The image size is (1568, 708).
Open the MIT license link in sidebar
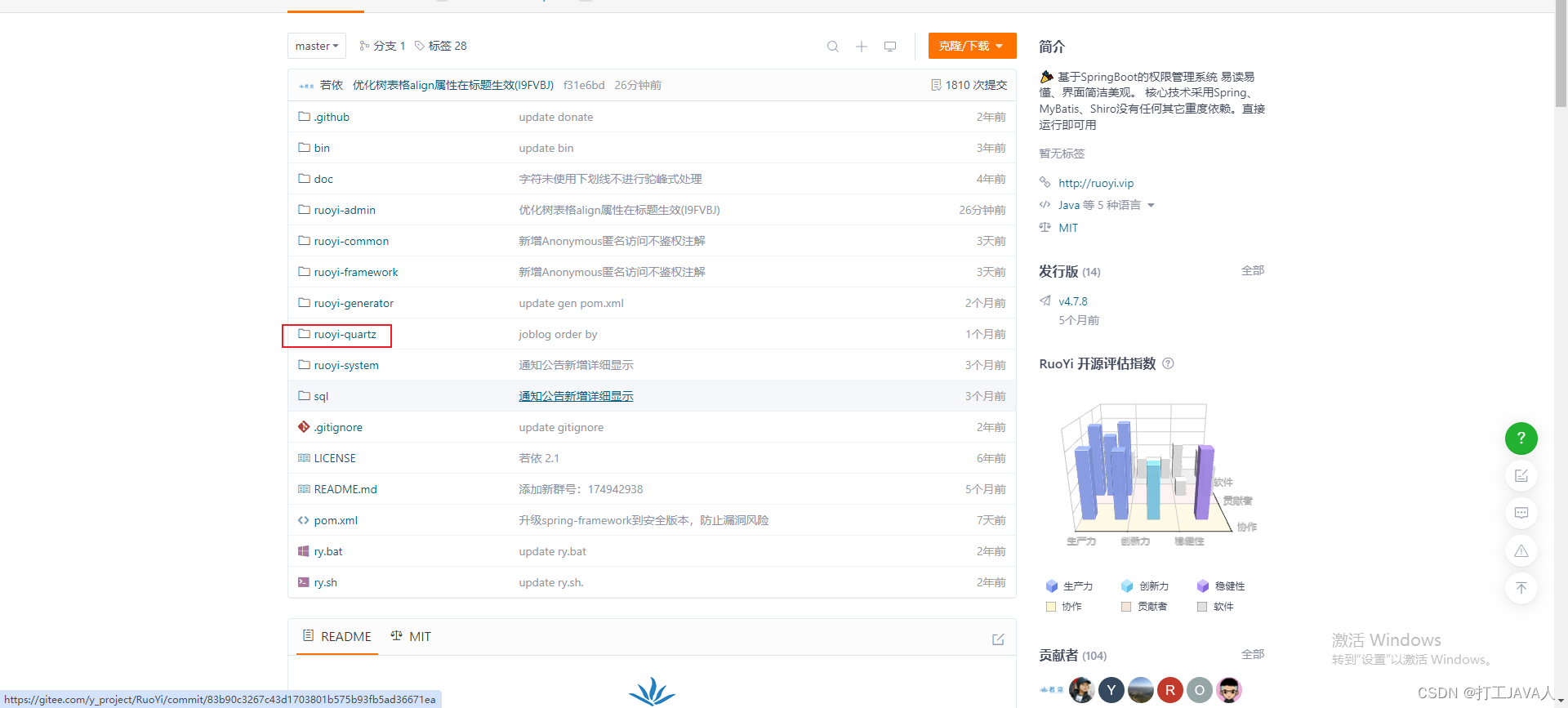point(1068,228)
